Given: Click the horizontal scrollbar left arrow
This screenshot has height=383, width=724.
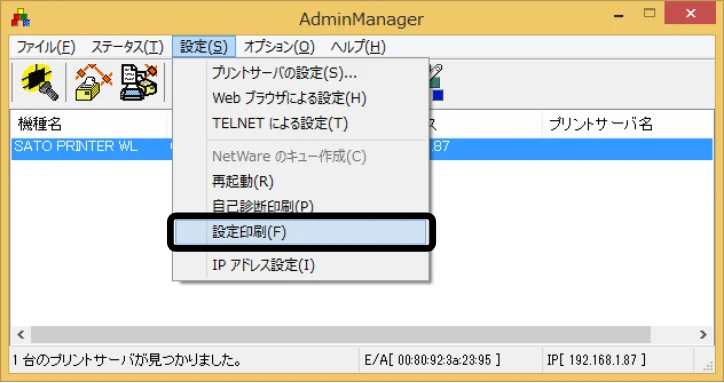Looking at the screenshot, I should 21,334.
